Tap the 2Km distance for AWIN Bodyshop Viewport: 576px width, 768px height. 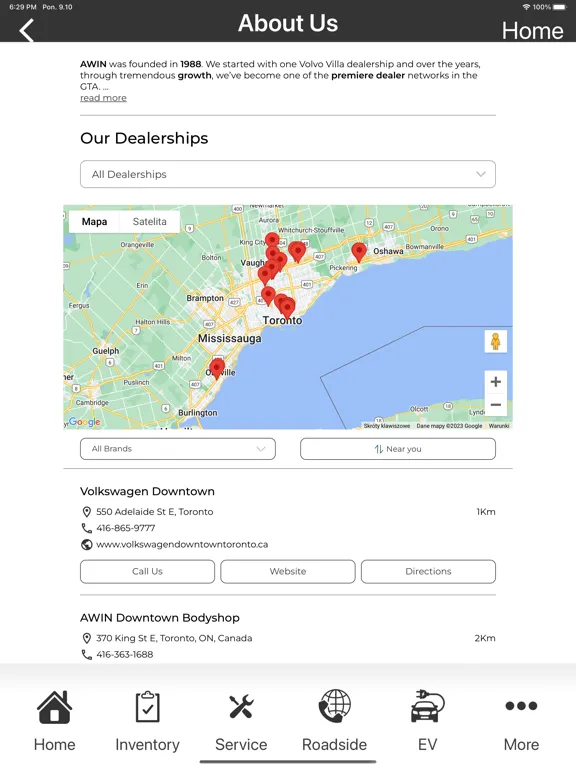485,638
